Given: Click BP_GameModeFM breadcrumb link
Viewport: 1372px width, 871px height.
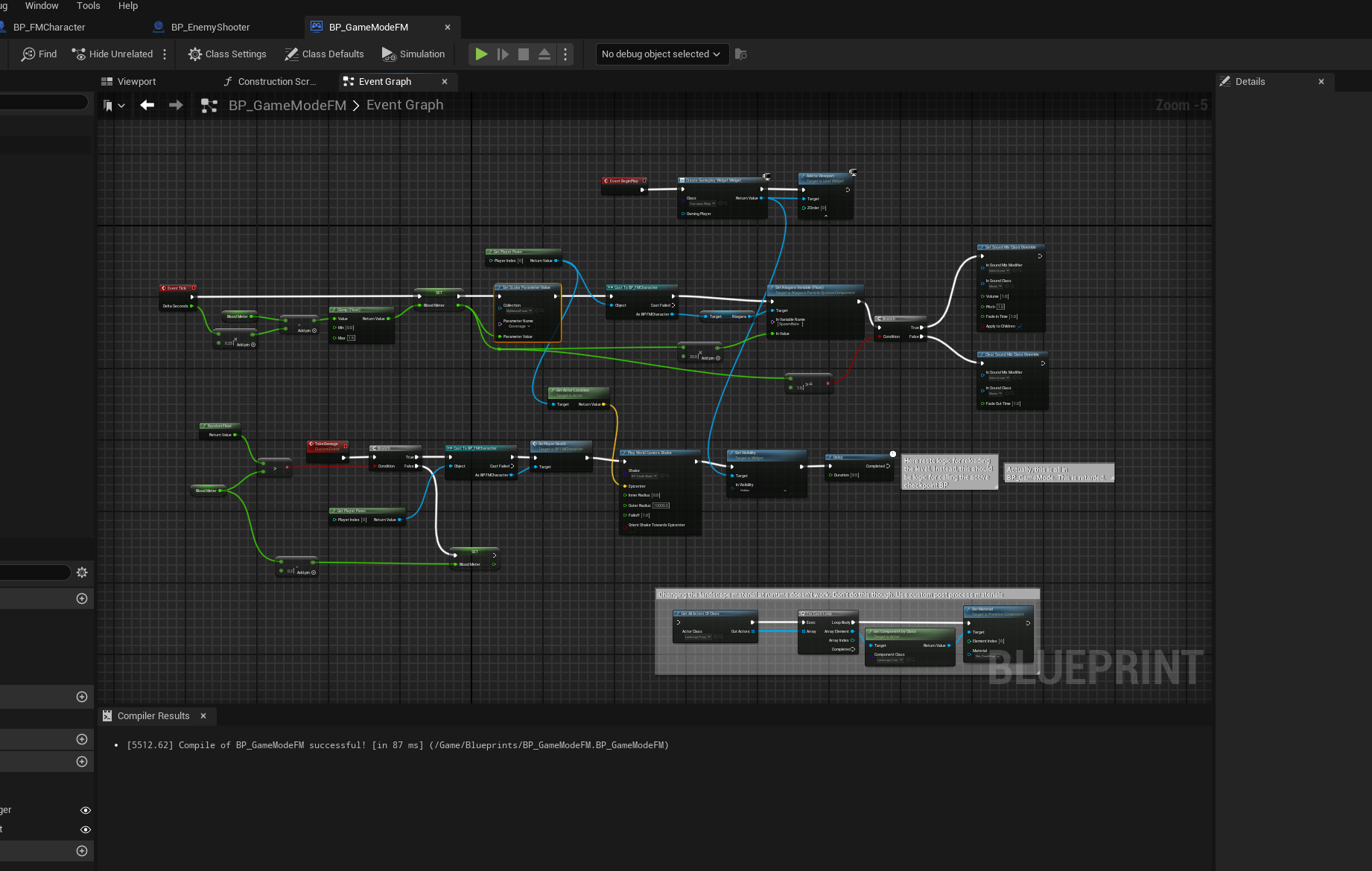Looking at the screenshot, I should tap(287, 106).
